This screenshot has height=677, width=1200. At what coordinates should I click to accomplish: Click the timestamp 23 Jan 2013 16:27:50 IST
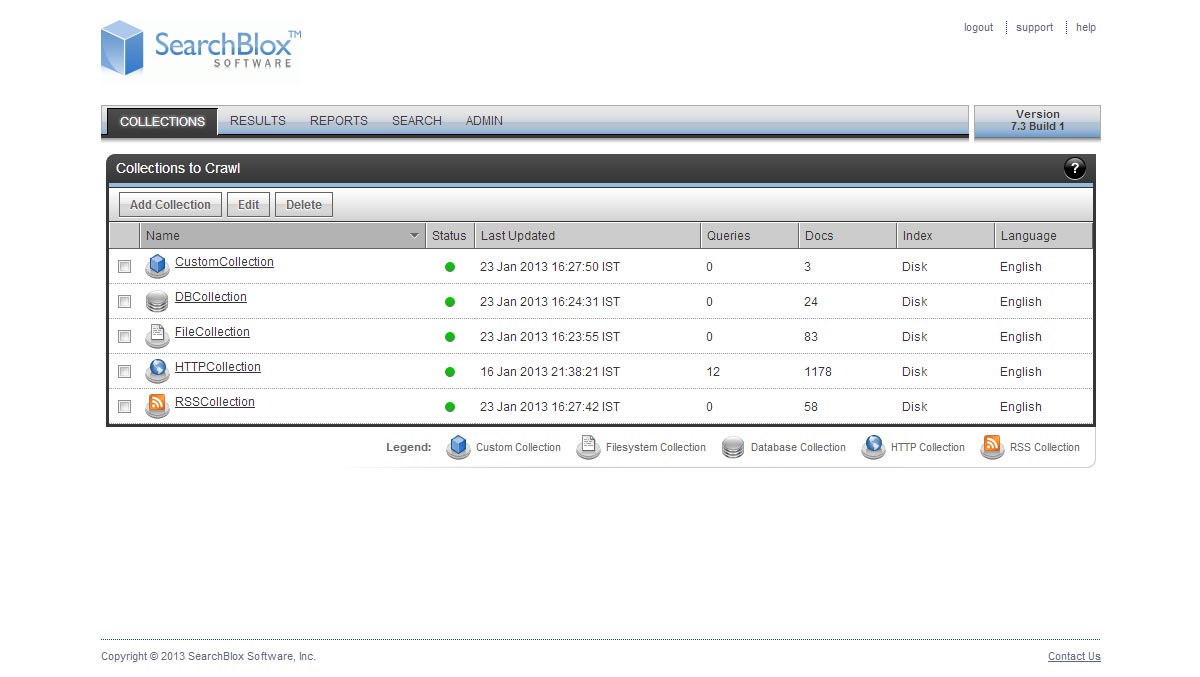(550, 267)
